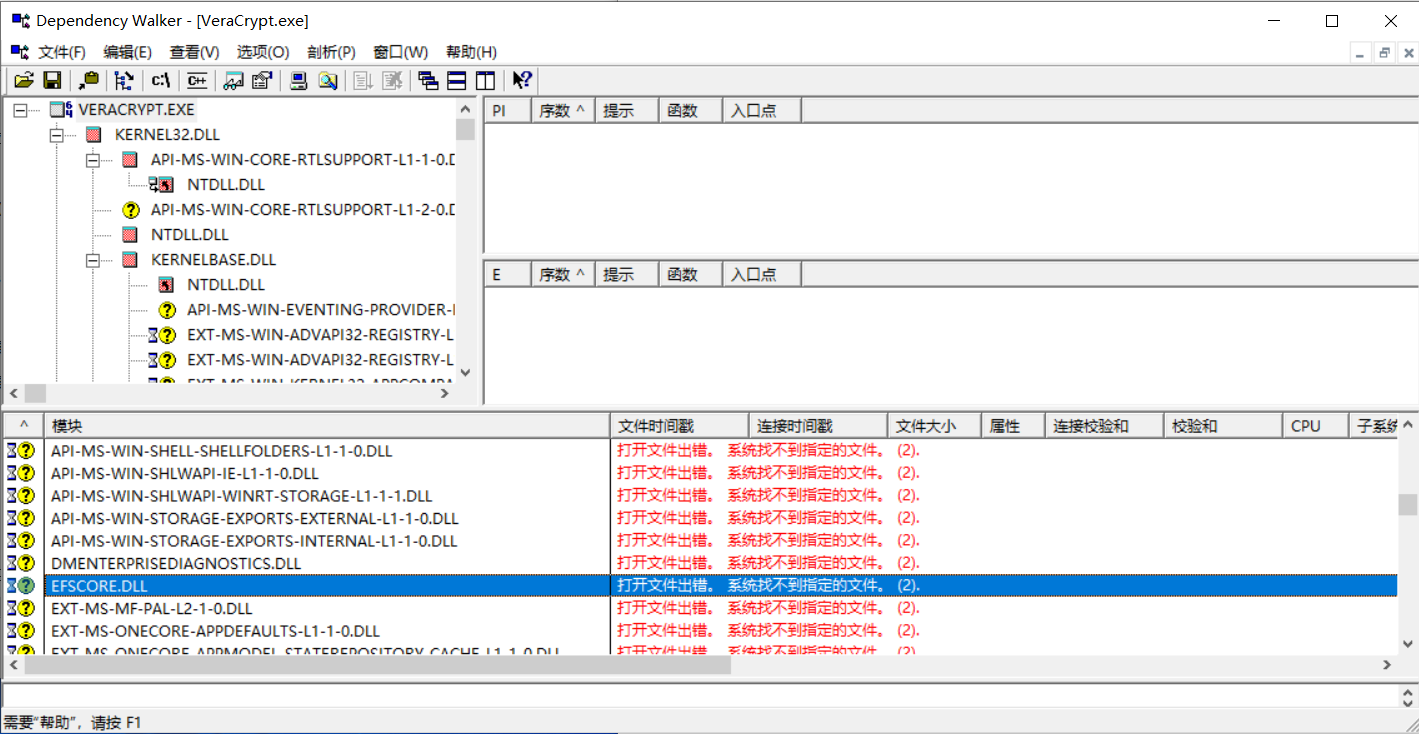Sort module list by 连接时间戳 column
This screenshot has height=734, width=1419.
[819, 426]
